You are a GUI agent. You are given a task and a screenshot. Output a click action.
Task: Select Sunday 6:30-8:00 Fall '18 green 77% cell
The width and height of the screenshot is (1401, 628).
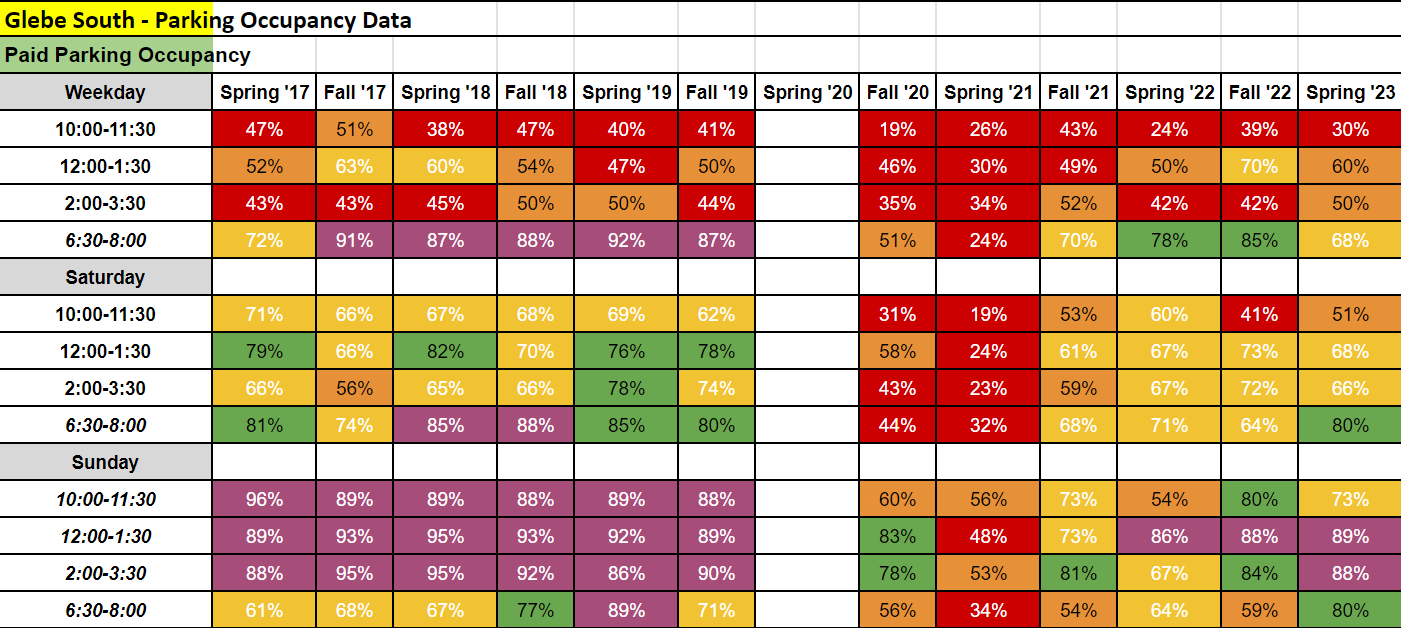coord(535,610)
